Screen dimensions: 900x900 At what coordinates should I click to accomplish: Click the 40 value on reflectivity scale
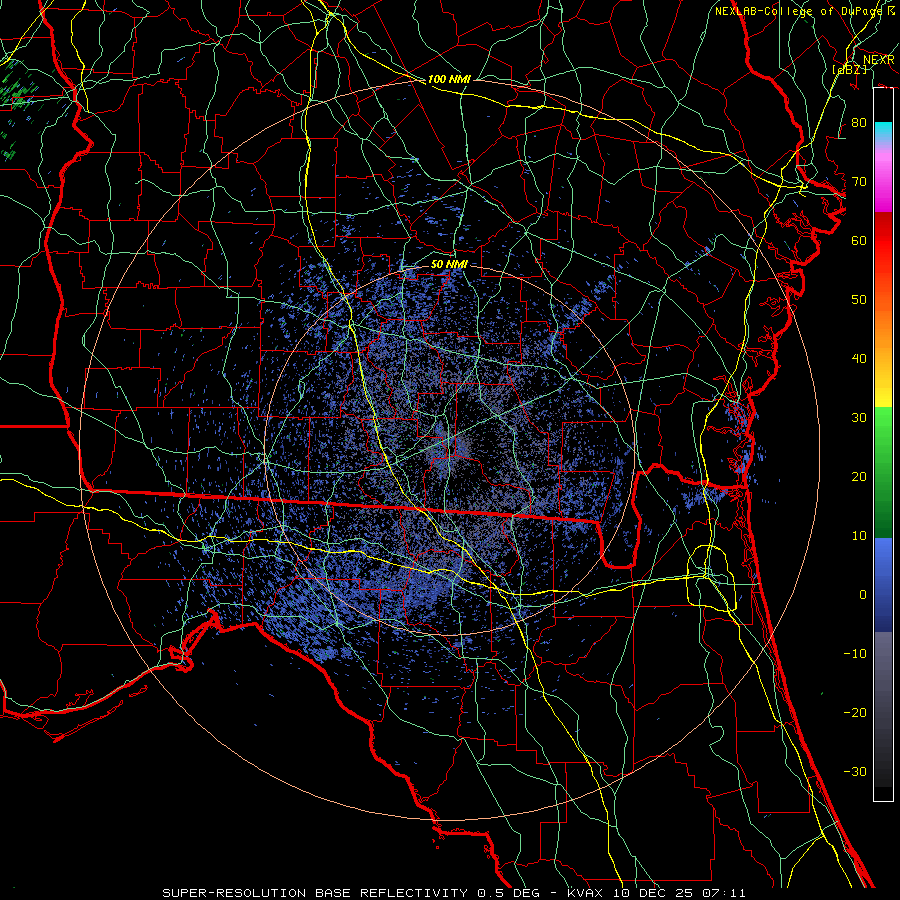[x=859, y=359]
